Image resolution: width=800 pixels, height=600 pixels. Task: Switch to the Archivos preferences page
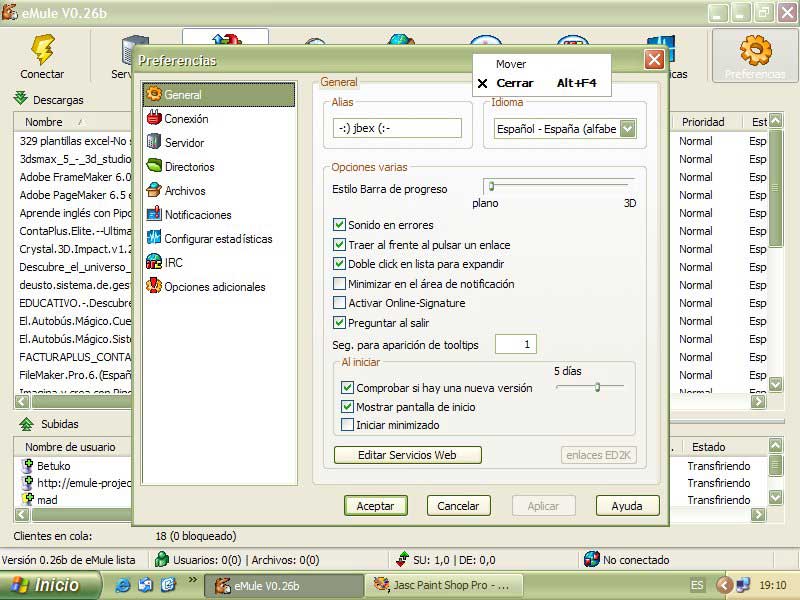click(x=185, y=190)
